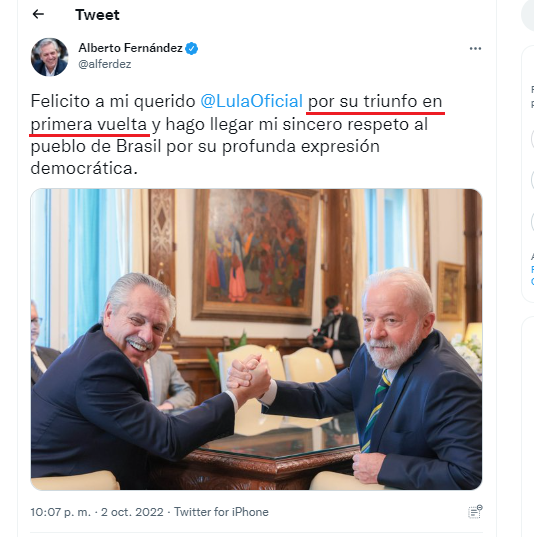
Task: Open the three-dot more options menu
Action: click(x=475, y=49)
